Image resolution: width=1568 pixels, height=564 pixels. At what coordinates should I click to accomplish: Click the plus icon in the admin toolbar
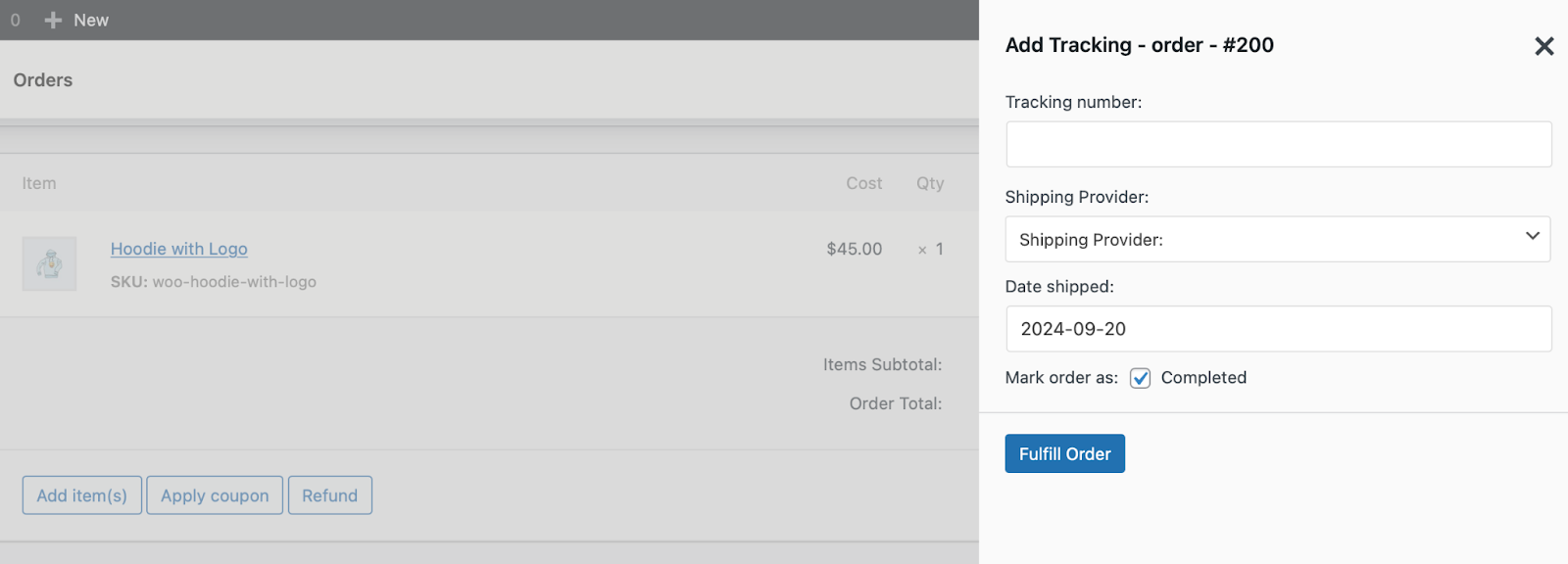coord(52,20)
